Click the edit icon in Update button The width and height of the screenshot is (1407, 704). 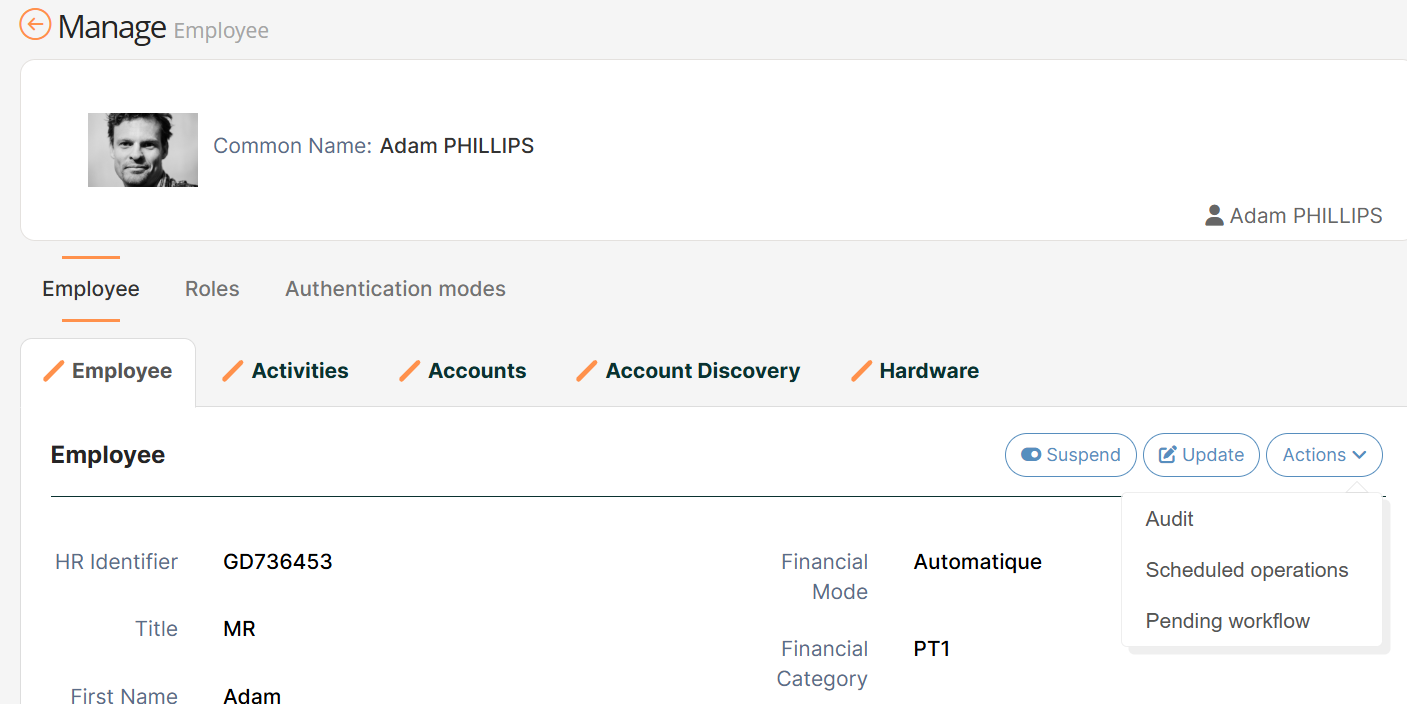click(1167, 455)
